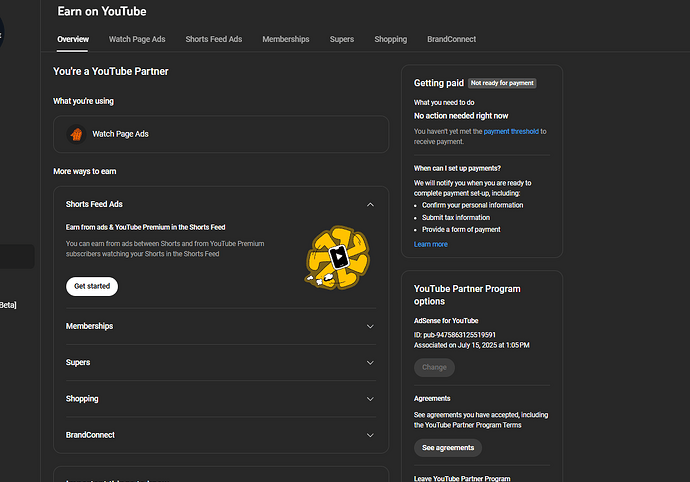The image size is (690, 482).
Task: Open the payment threshold link
Action: [x=511, y=131]
